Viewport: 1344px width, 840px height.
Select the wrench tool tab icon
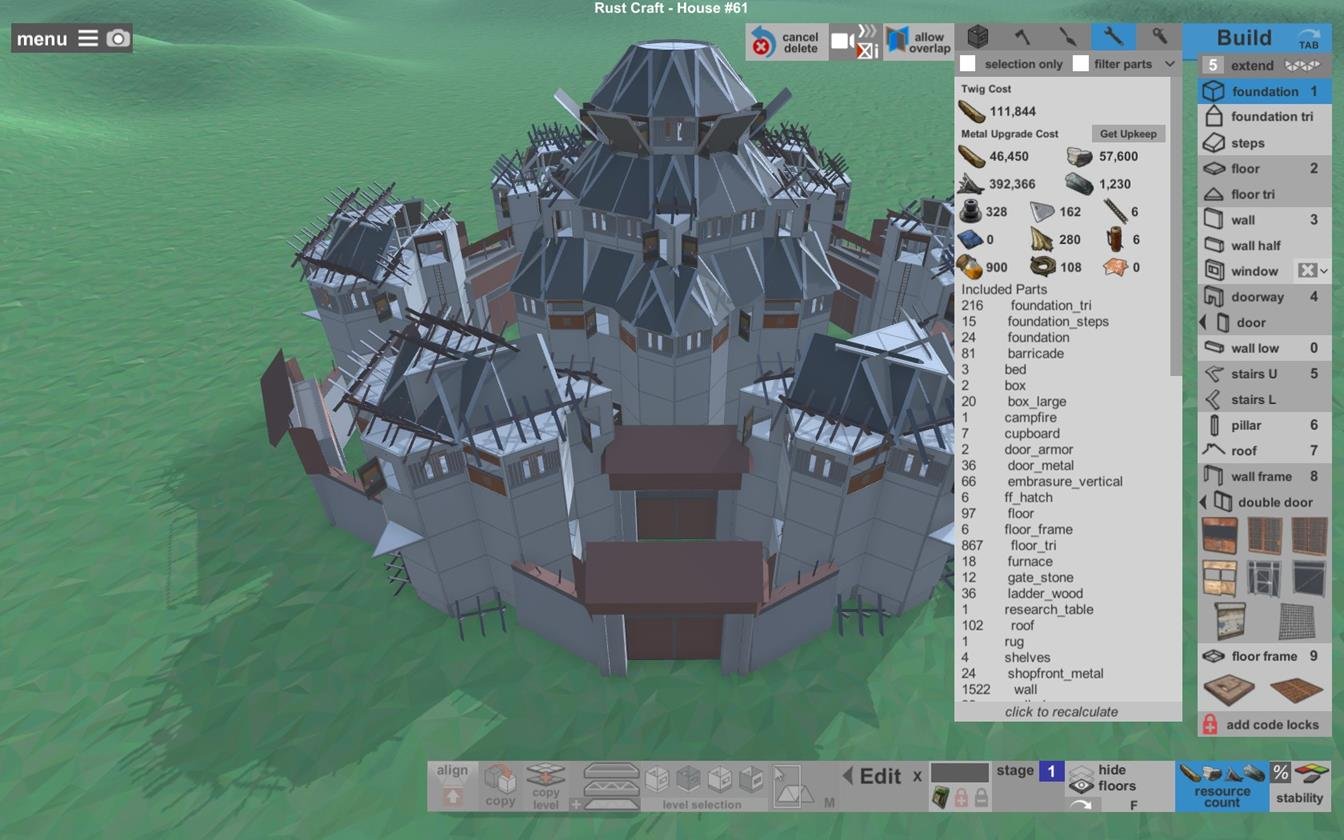point(1113,37)
